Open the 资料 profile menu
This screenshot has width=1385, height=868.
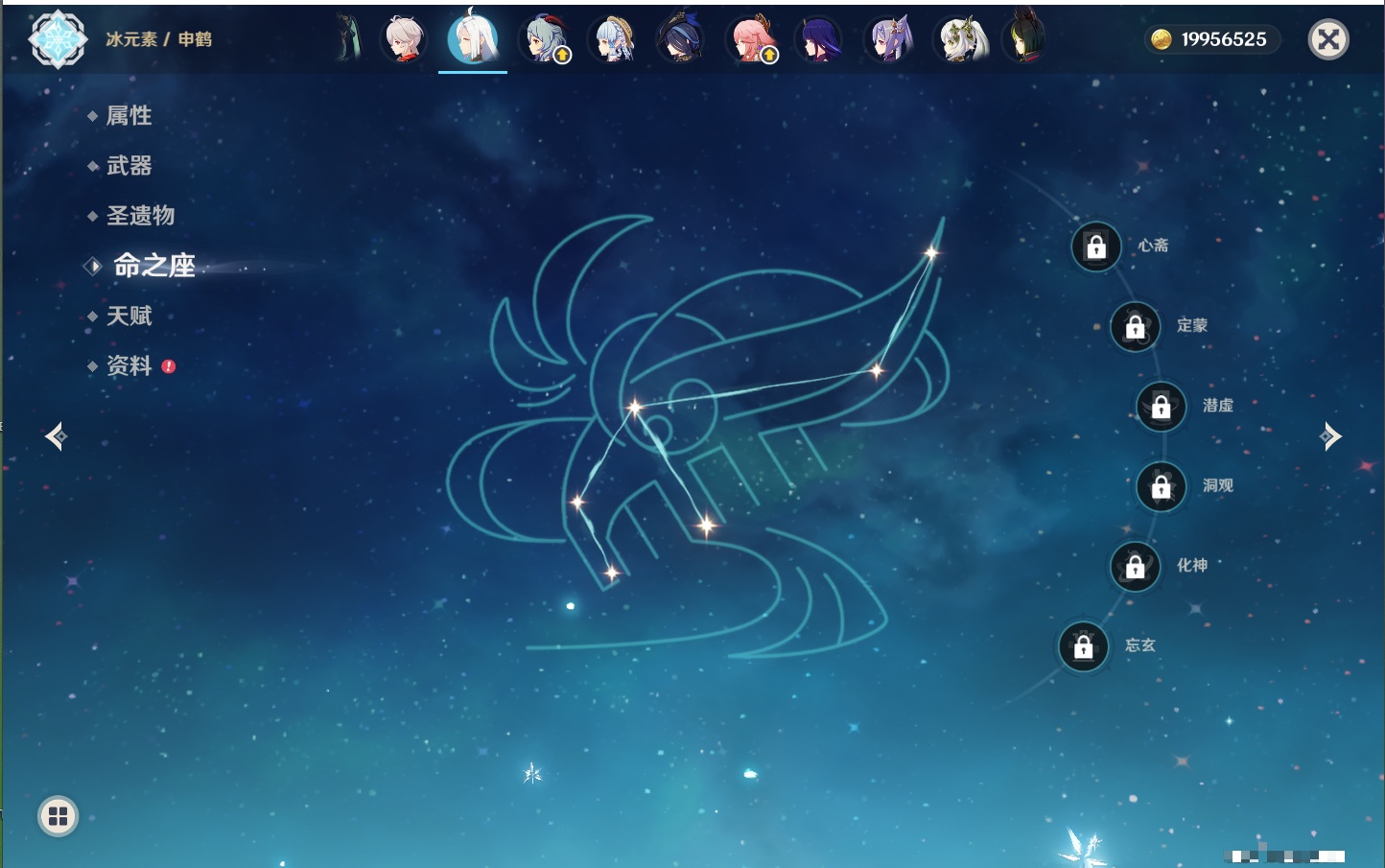[x=129, y=365]
